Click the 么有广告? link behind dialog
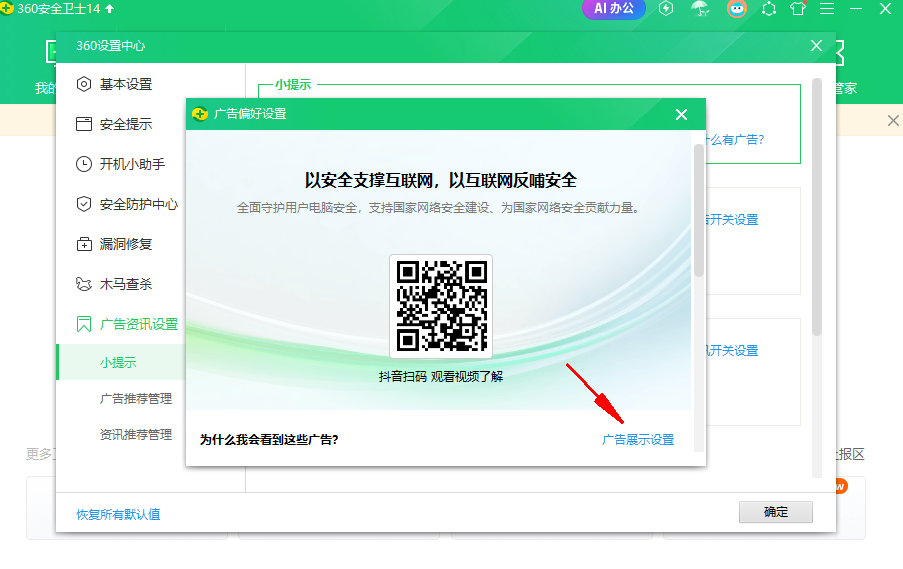Image resolution: width=903 pixels, height=569 pixels. [x=736, y=140]
